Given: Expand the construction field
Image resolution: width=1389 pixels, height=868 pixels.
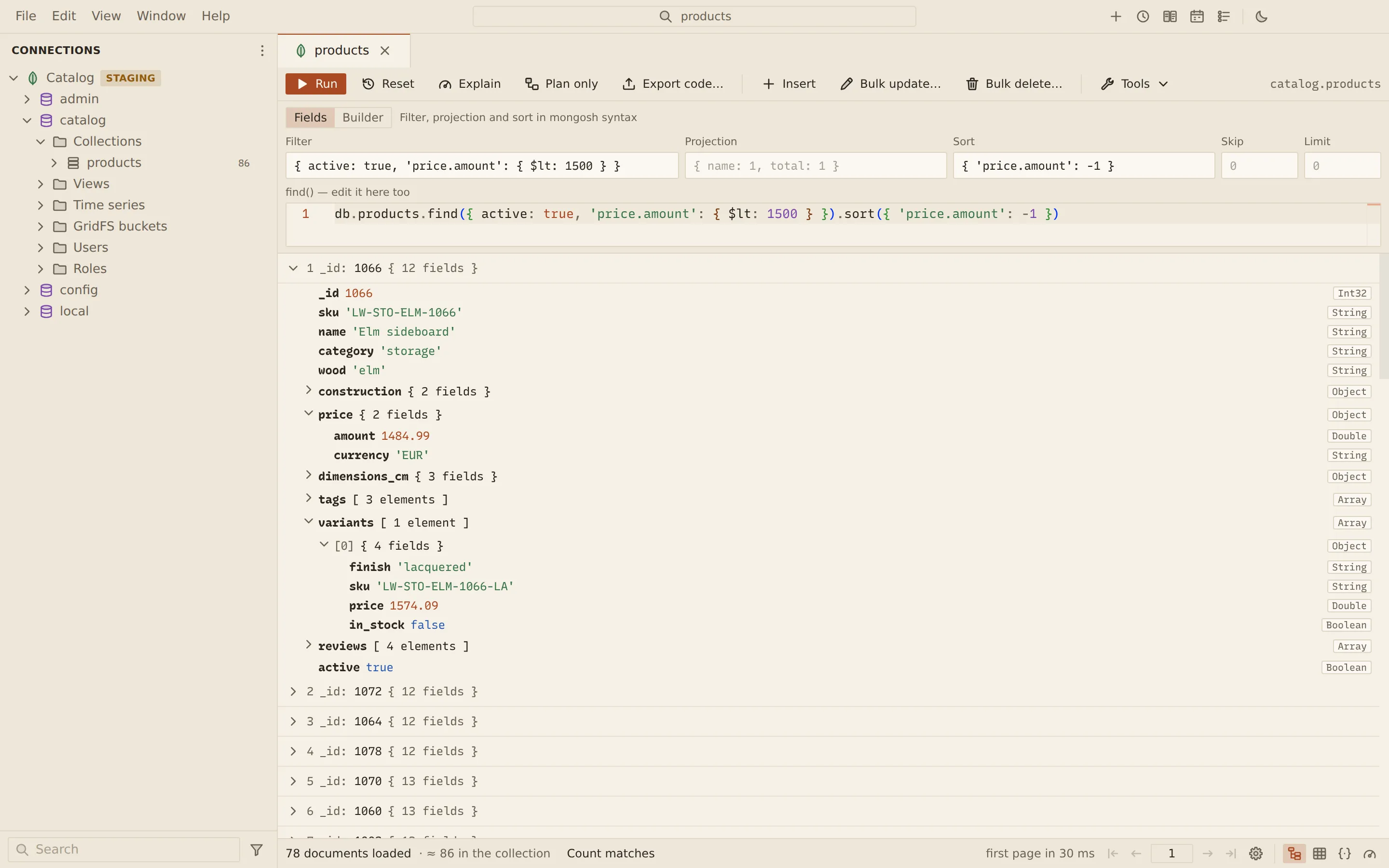Looking at the screenshot, I should point(308,391).
